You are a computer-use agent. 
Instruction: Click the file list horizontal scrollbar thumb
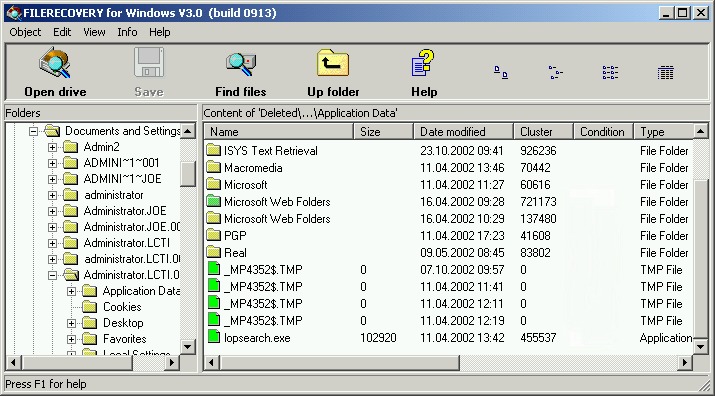[339, 363]
